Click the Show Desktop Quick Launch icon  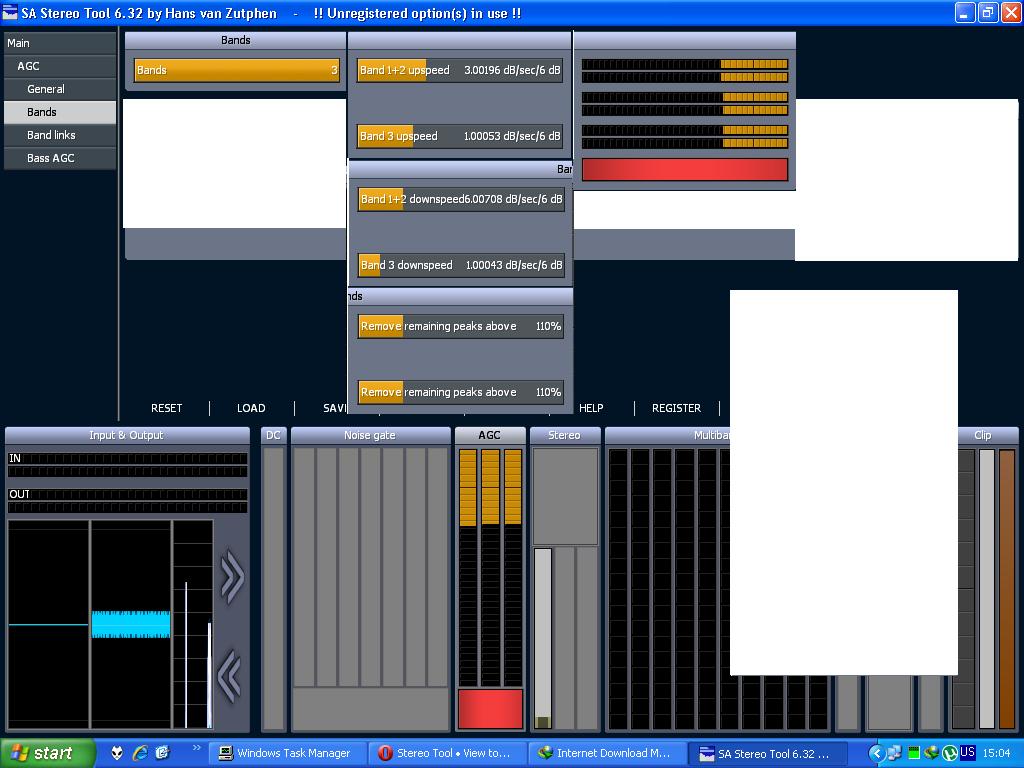click(162, 753)
